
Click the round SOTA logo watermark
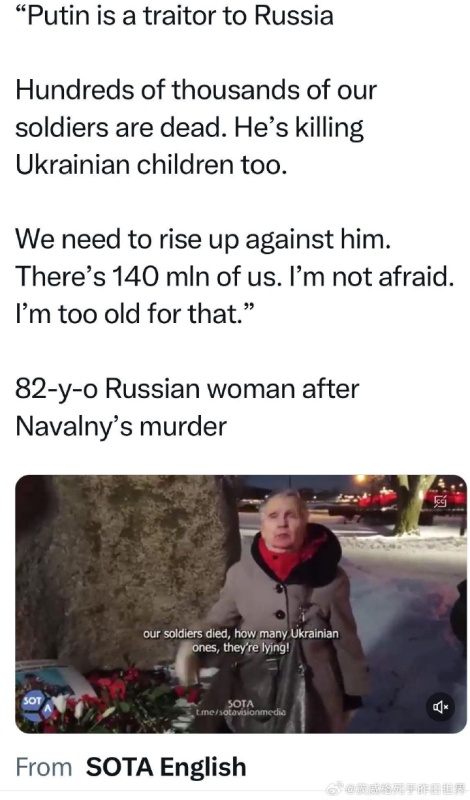(x=35, y=706)
